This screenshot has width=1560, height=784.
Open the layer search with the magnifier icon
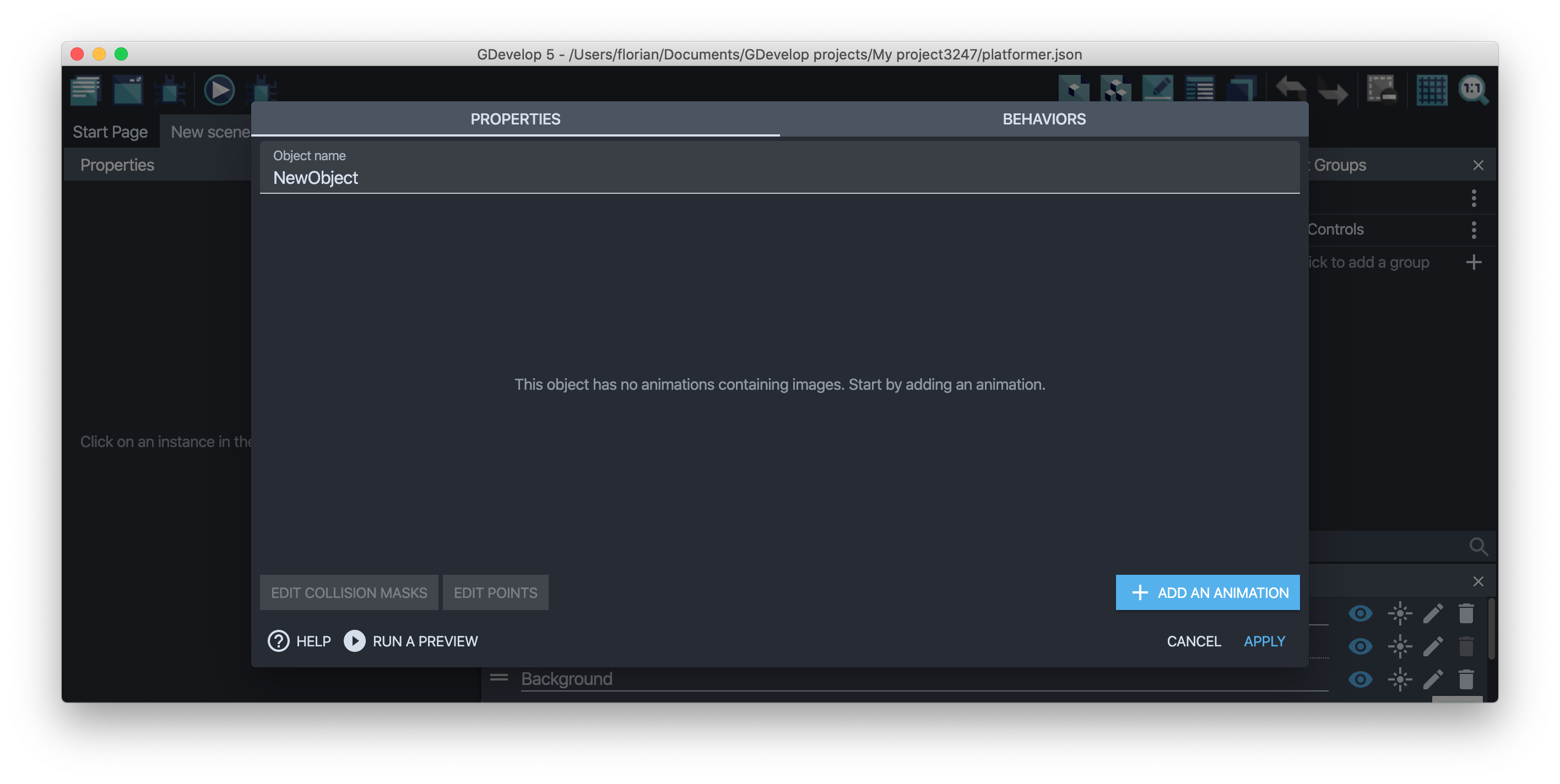click(1480, 547)
